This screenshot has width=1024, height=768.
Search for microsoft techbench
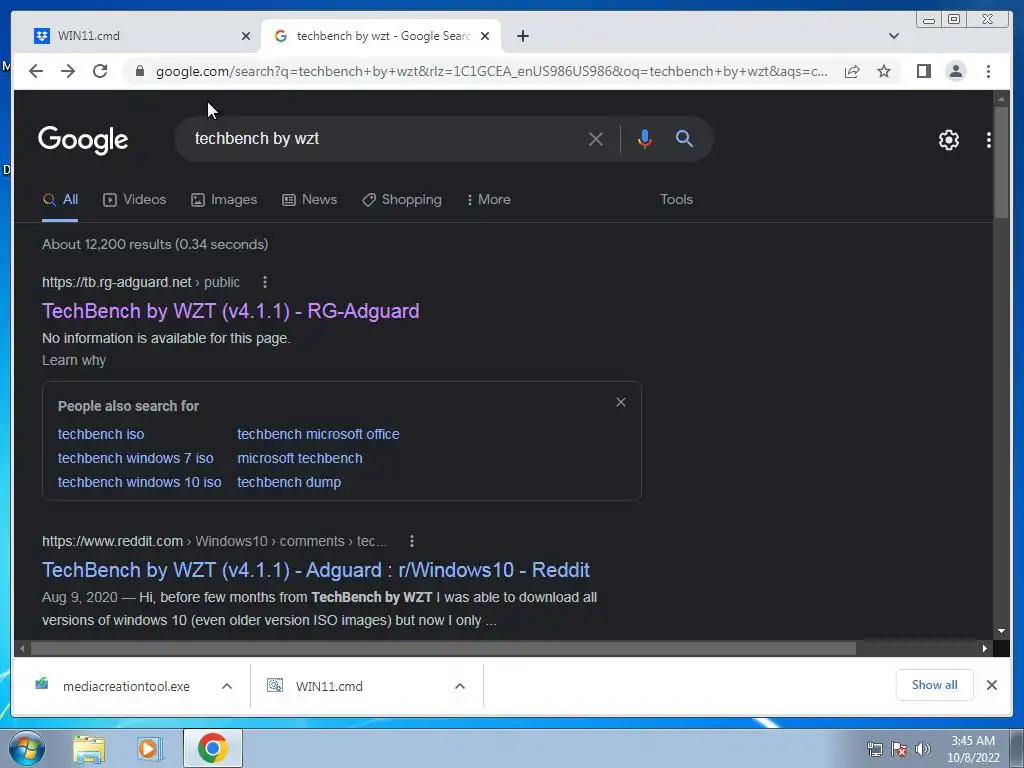300,458
